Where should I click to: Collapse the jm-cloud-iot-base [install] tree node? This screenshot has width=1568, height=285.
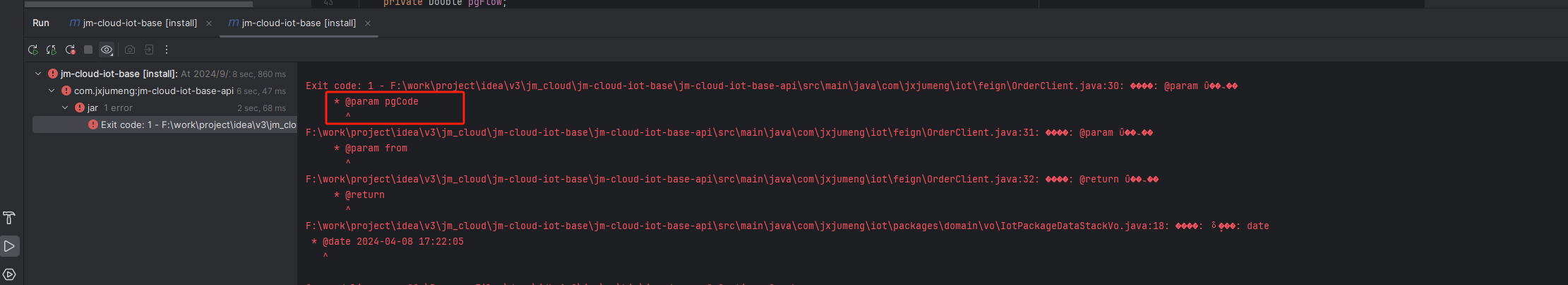click(x=38, y=74)
